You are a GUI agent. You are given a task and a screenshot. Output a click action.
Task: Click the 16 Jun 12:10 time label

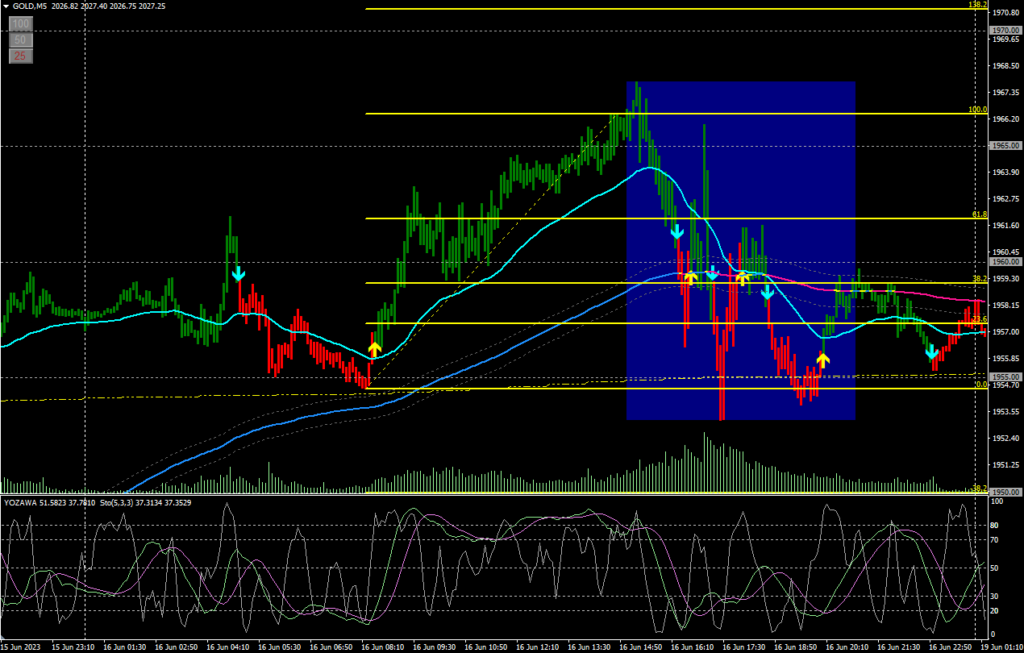[537, 647]
